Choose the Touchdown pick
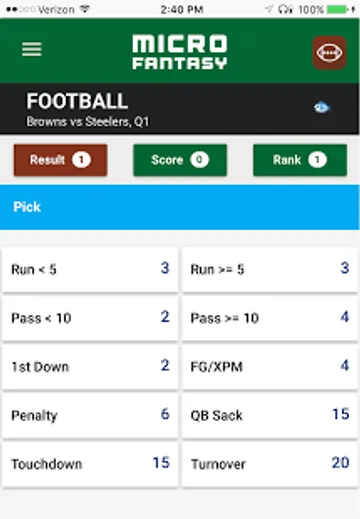The height and width of the screenshot is (519, 360). click(x=90, y=464)
